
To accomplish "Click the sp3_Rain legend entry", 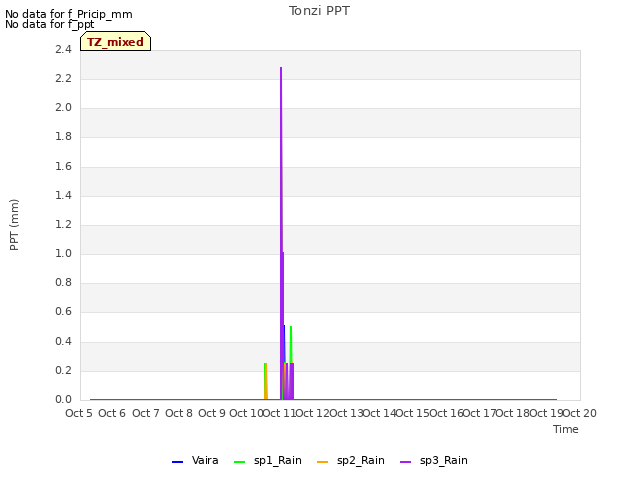I will pos(433,461).
